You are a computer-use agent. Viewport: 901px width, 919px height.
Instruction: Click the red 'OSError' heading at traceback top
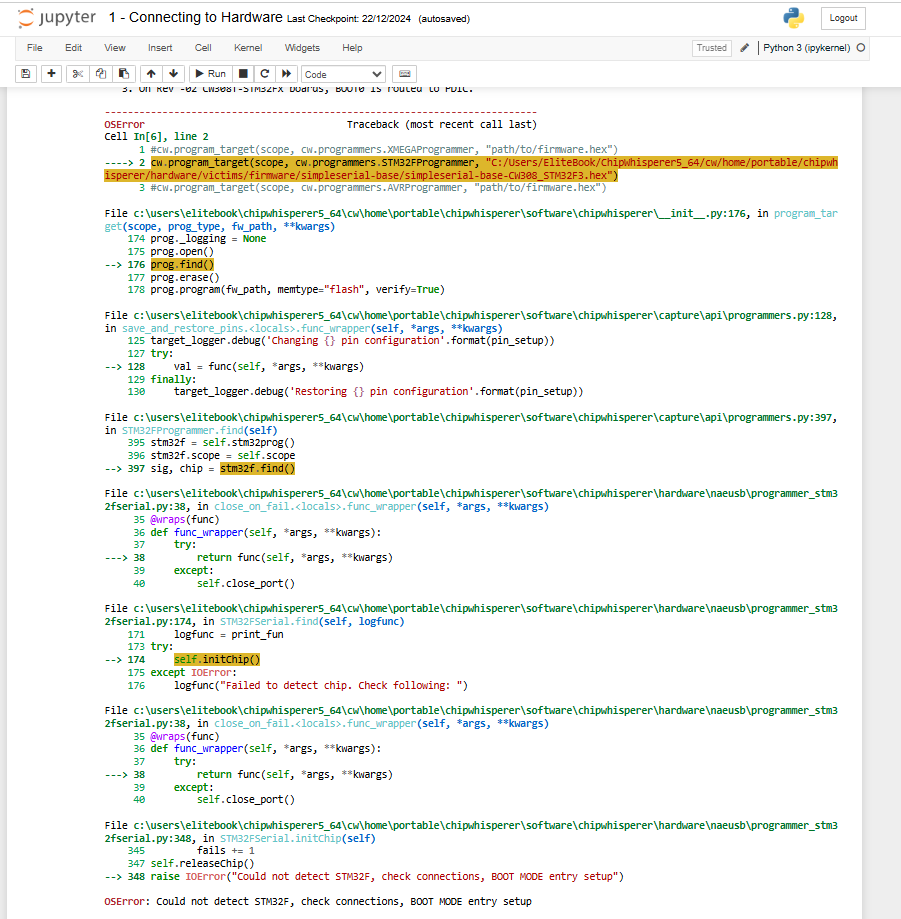pos(124,124)
